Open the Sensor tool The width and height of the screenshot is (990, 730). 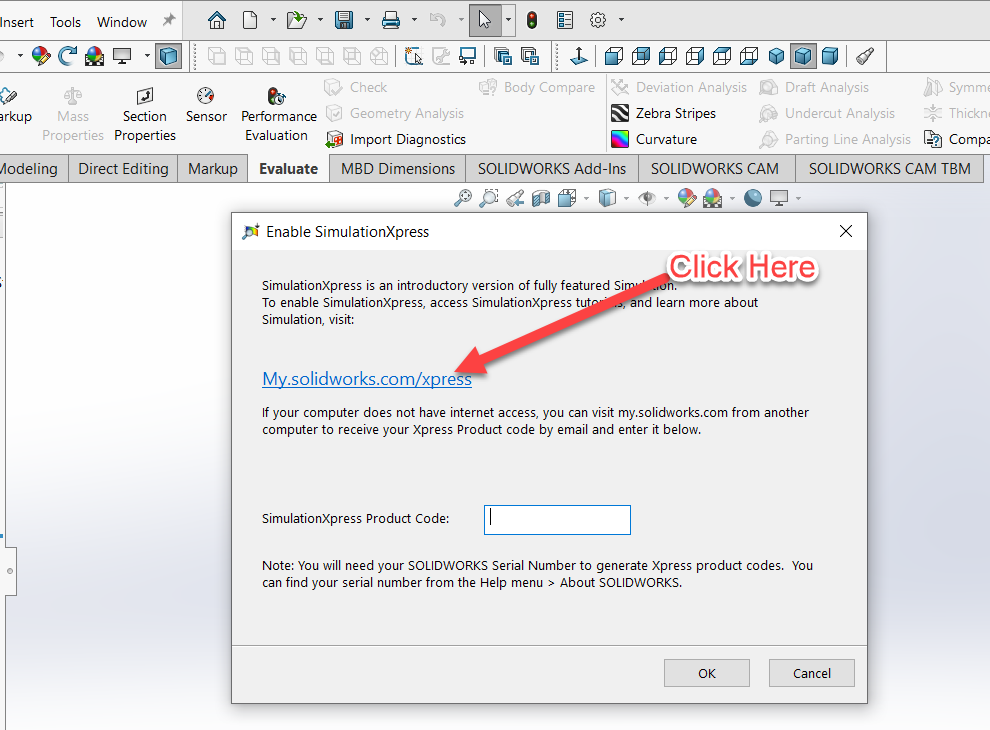click(x=206, y=103)
